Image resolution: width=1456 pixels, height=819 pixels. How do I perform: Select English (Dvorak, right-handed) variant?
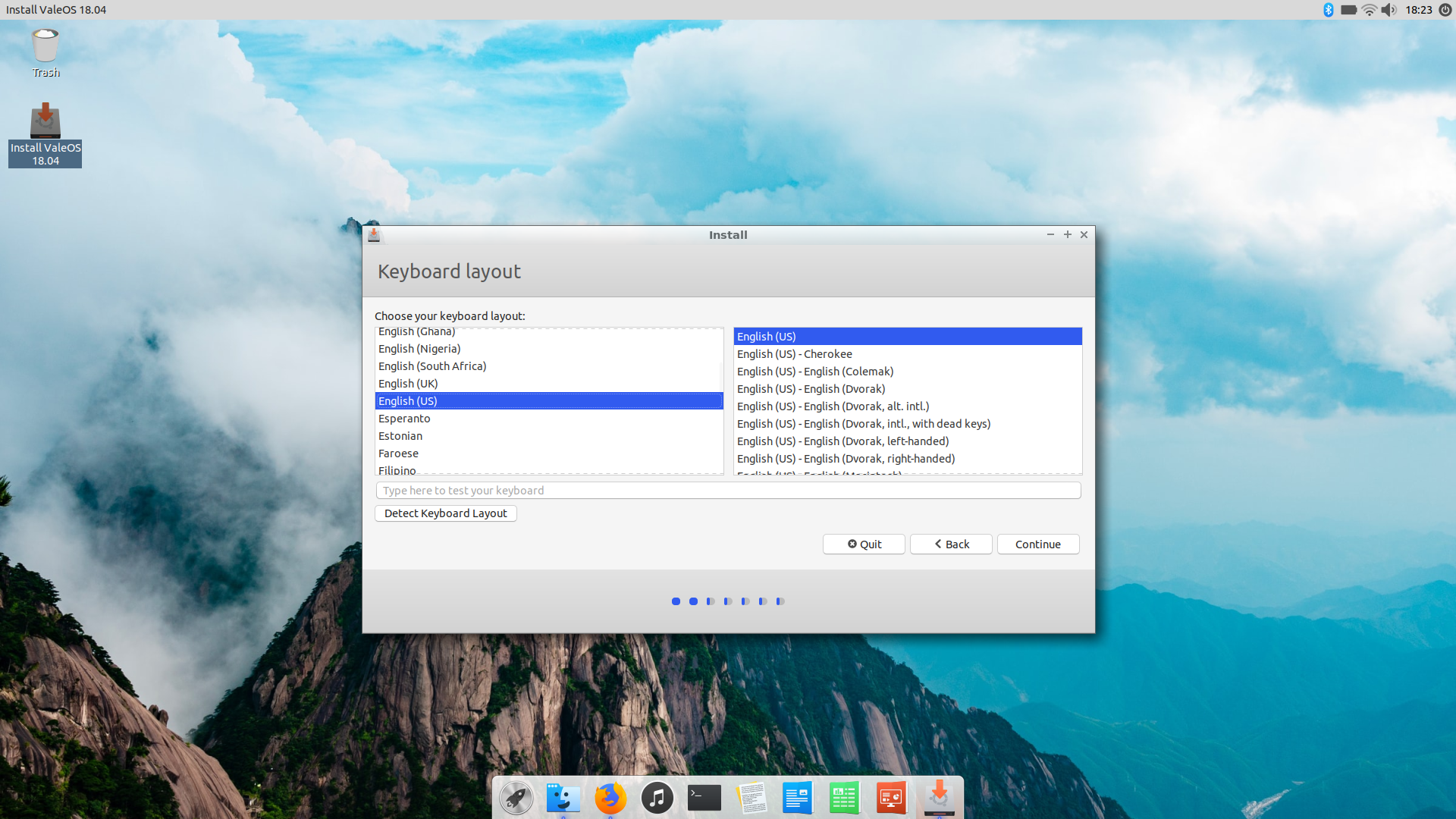point(908,459)
